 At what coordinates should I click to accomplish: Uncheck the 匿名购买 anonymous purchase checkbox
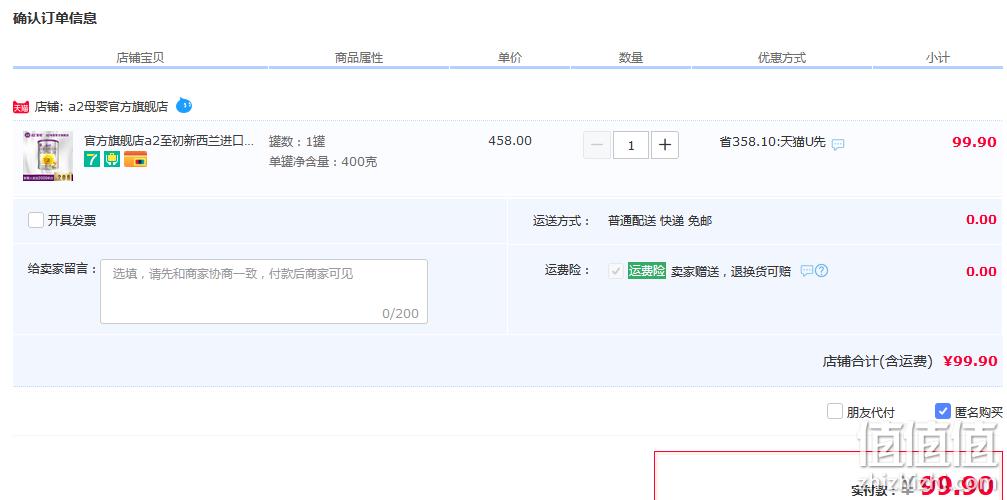(942, 411)
